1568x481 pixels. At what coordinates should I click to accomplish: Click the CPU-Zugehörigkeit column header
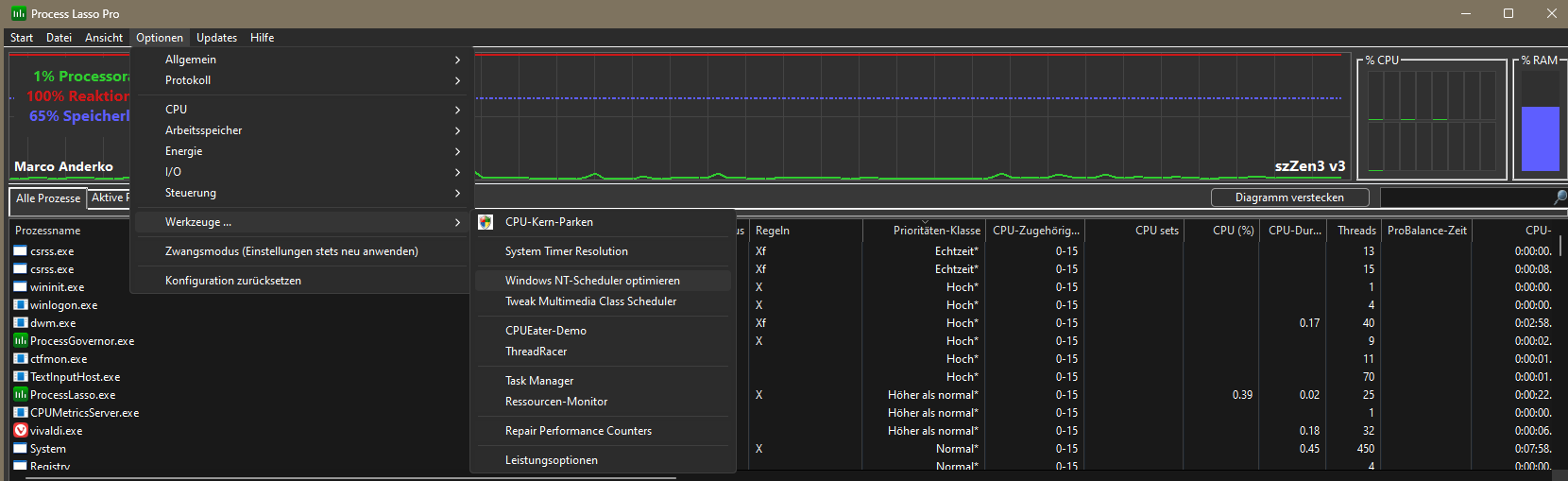click(1035, 231)
